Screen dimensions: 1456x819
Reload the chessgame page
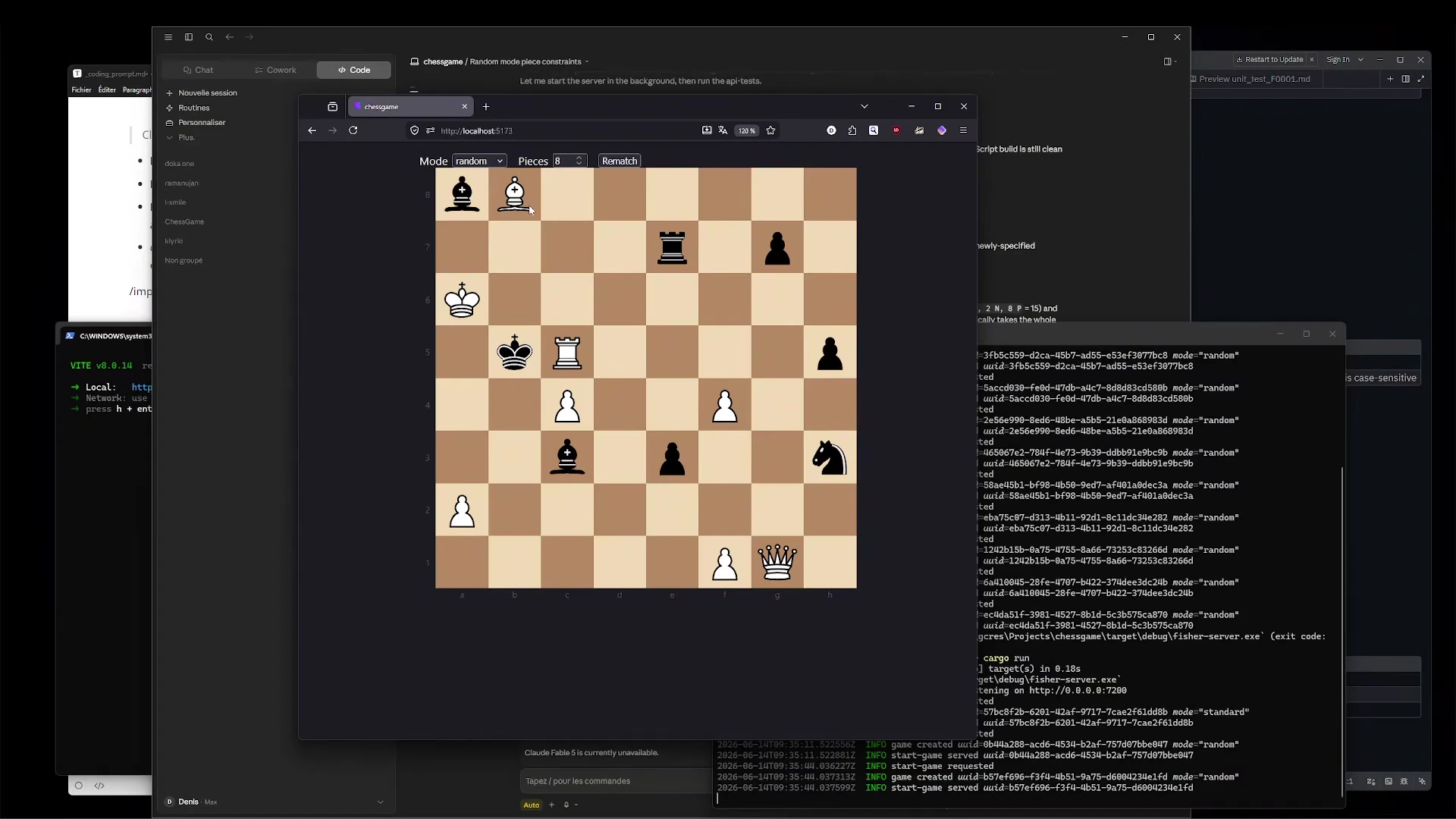tap(353, 130)
